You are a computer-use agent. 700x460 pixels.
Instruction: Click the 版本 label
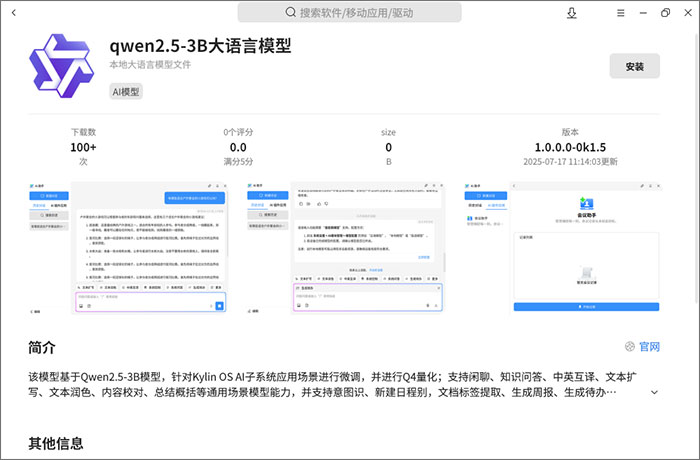click(x=570, y=132)
